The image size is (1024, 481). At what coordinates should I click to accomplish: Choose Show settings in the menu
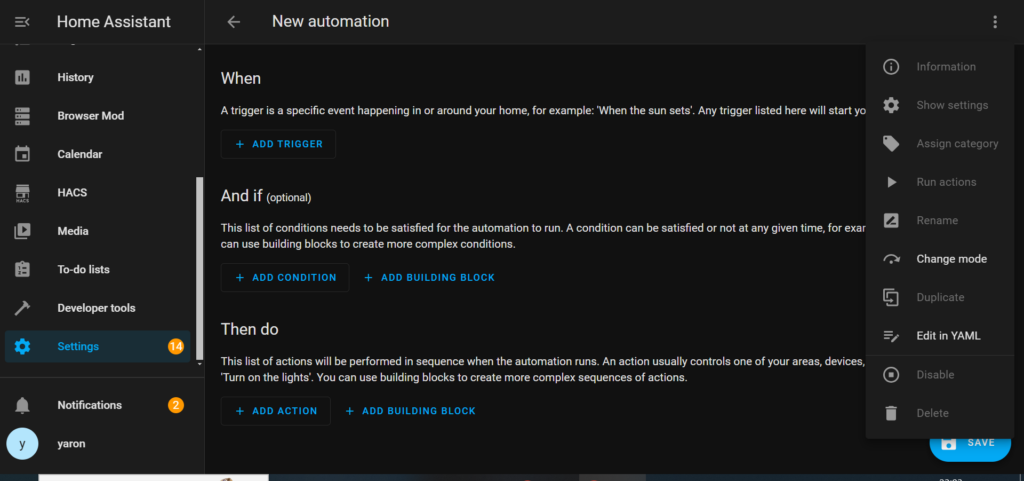(x=940, y=105)
